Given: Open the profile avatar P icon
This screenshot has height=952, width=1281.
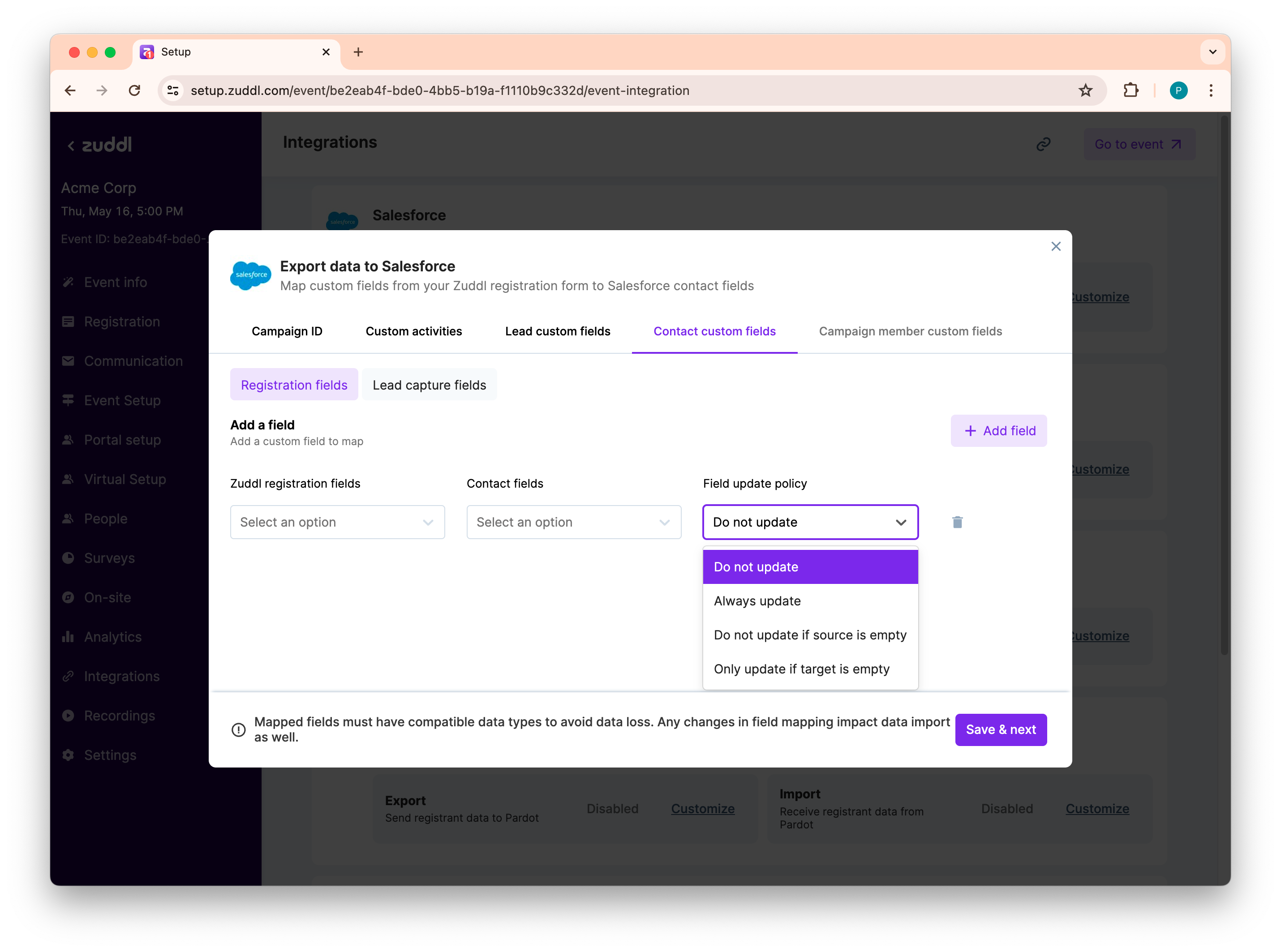Looking at the screenshot, I should (1178, 90).
